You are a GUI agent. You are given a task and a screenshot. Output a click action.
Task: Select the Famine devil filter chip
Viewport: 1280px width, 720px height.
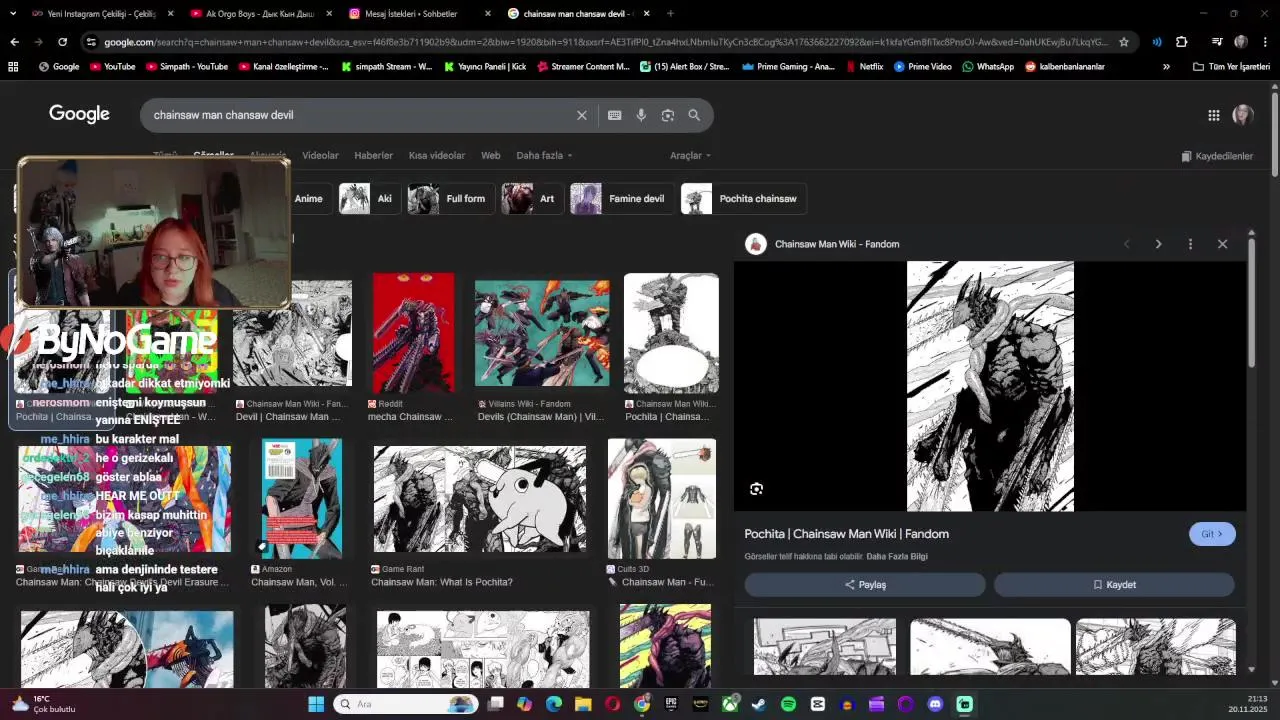pos(620,199)
